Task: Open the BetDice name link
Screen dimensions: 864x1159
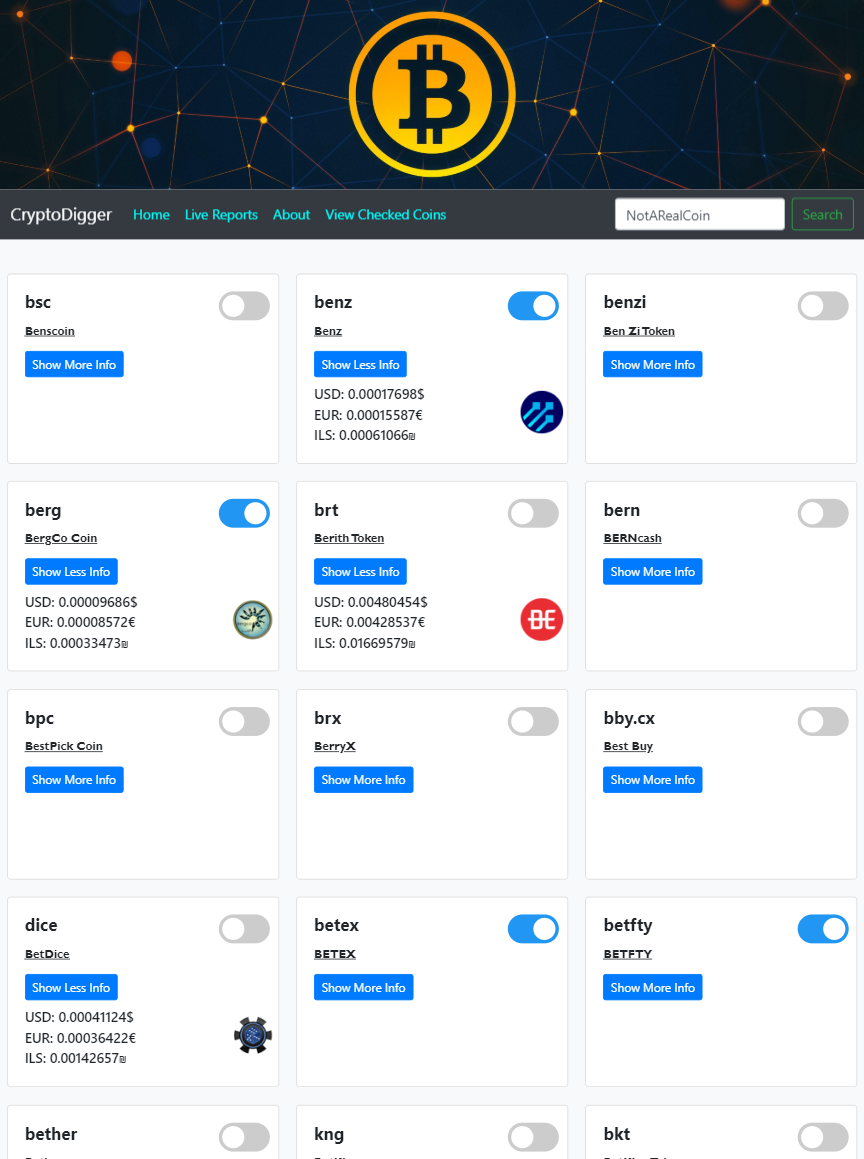Action: pyautogui.click(x=47, y=954)
